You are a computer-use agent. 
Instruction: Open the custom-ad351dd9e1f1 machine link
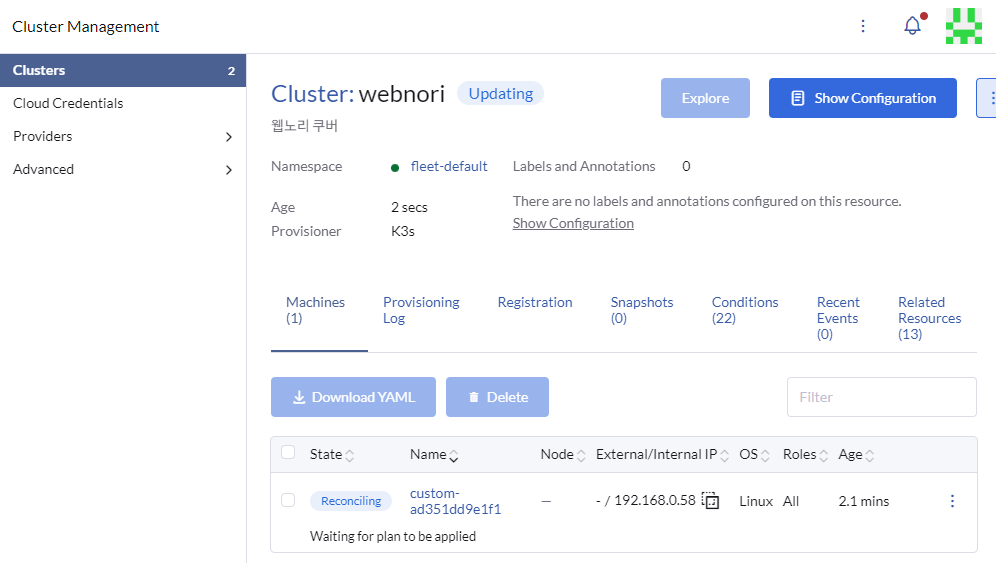pyautogui.click(x=455, y=501)
